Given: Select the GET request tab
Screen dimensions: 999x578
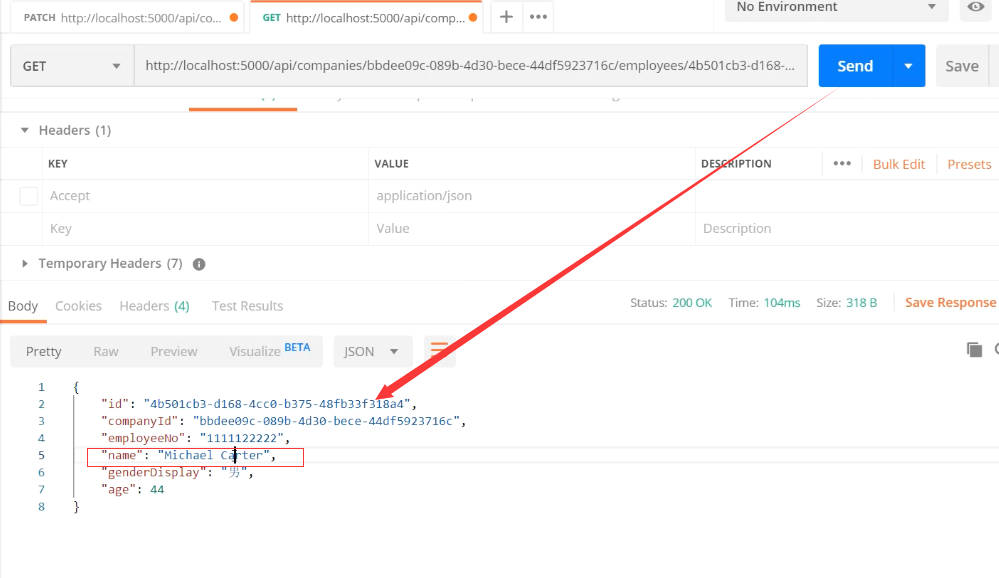Looking at the screenshot, I should click(364, 18).
